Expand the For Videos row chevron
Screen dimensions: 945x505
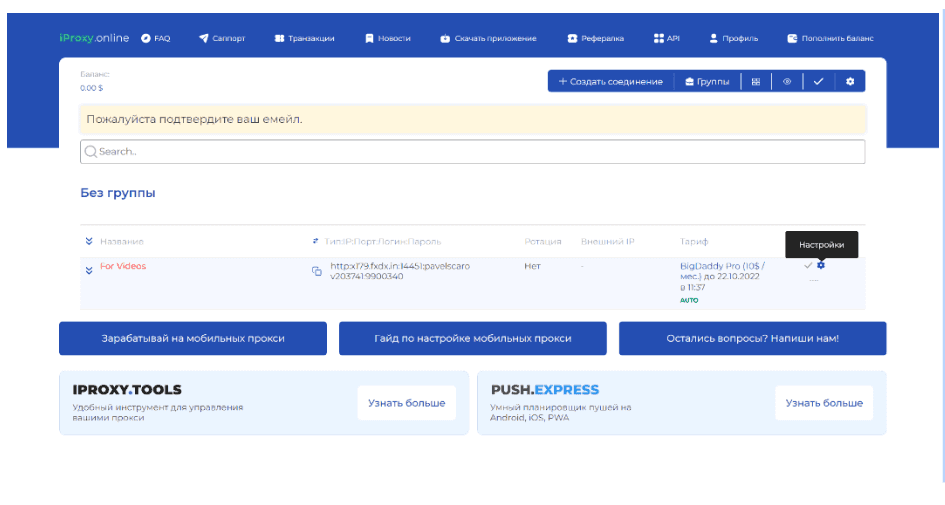pyautogui.click(x=89, y=271)
